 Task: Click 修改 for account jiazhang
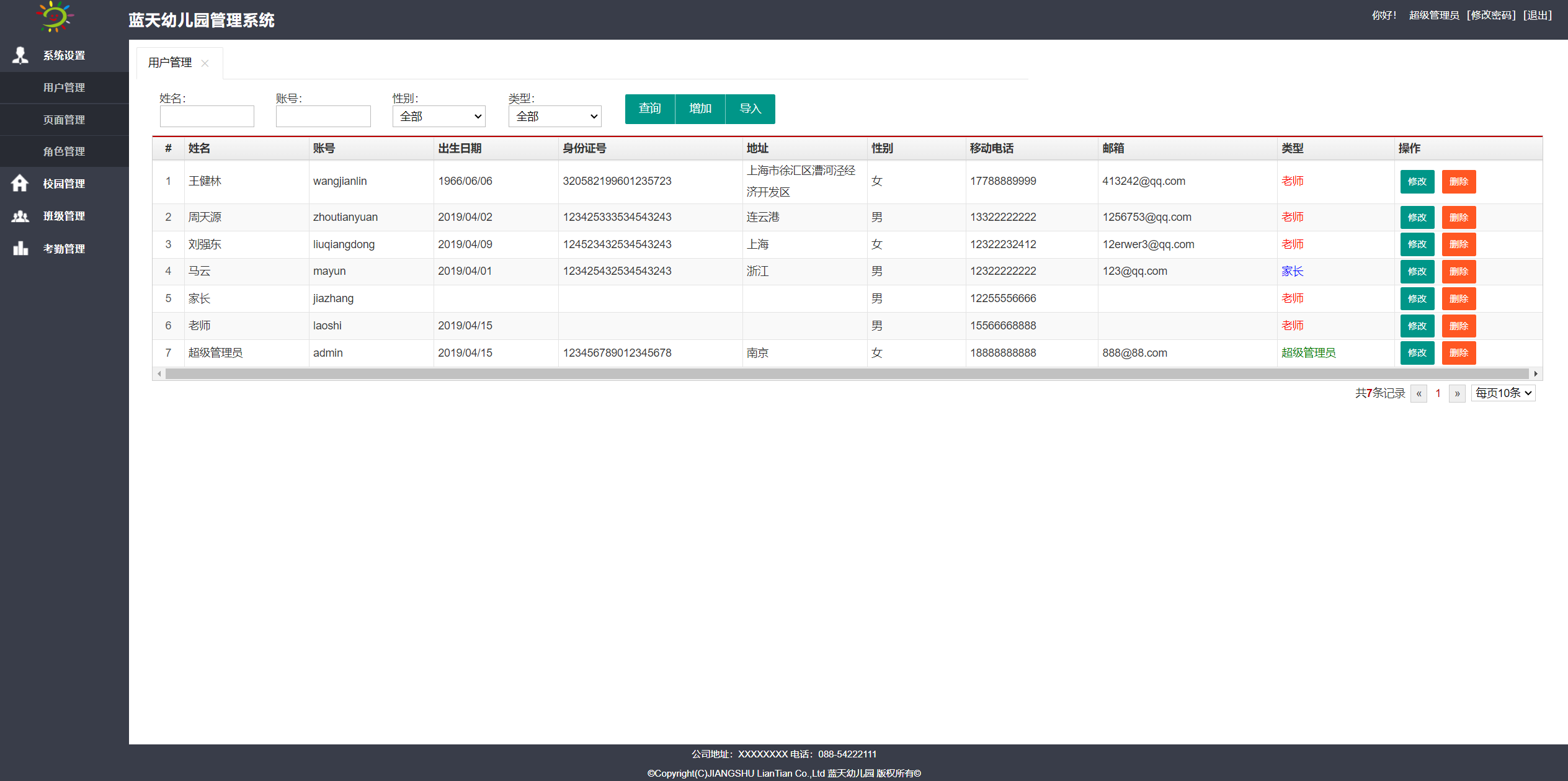coord(1417,299)
